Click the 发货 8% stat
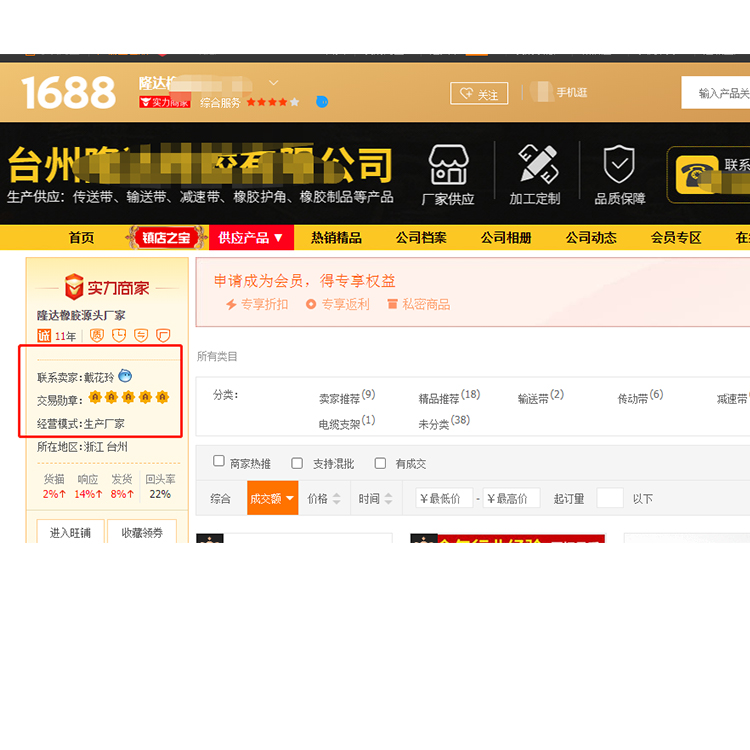The height and width of the screenshot is (750, 750). [x=122, y=486]
